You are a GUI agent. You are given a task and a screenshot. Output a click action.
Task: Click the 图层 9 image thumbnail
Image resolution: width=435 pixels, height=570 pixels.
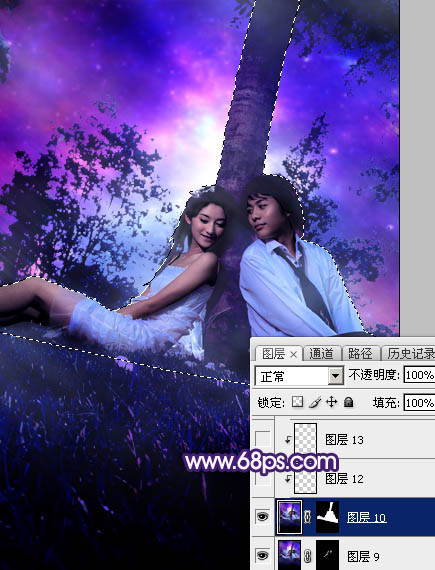(289, 555)
